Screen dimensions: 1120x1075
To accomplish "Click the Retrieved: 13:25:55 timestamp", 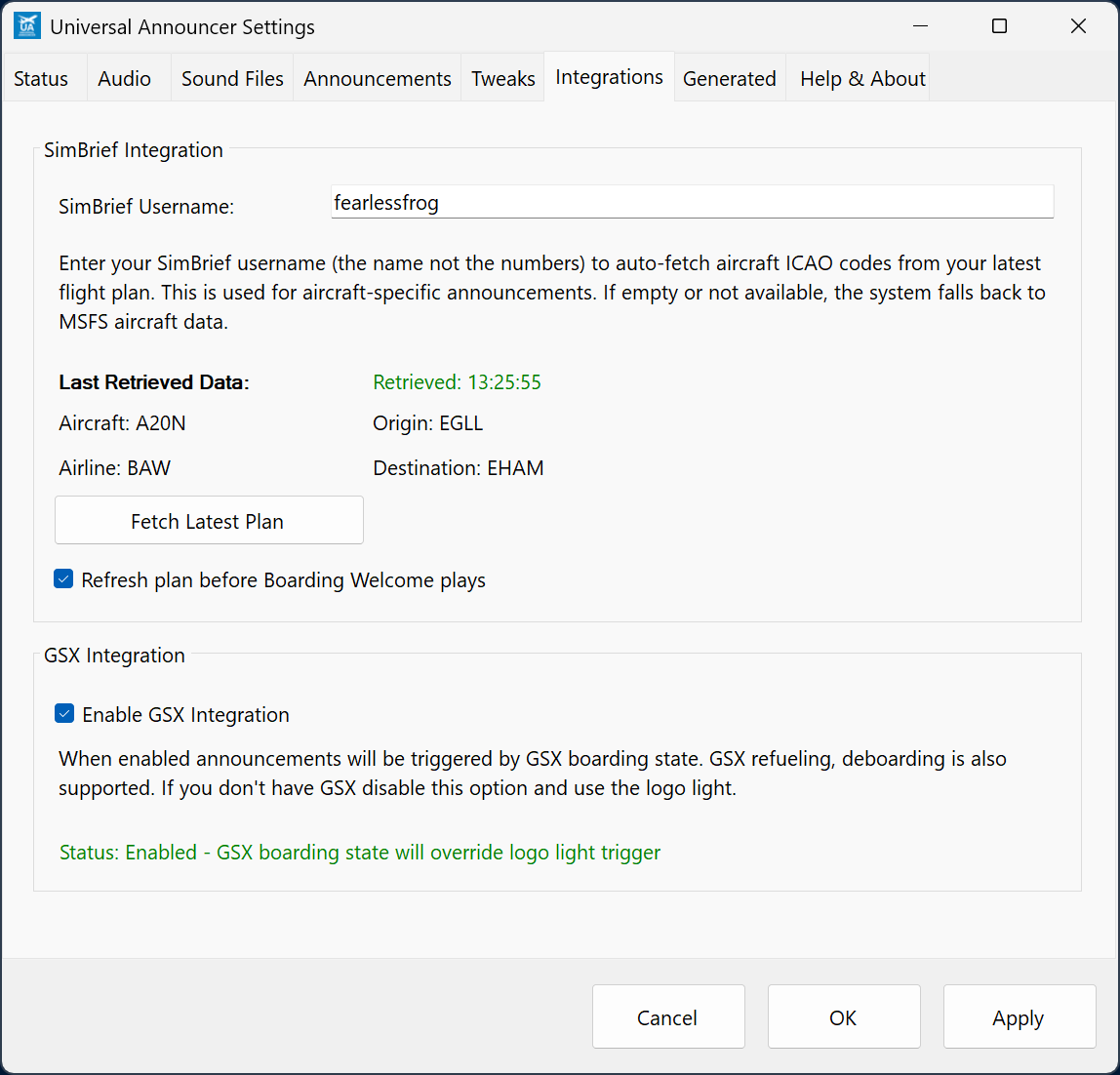I will 458,382.
